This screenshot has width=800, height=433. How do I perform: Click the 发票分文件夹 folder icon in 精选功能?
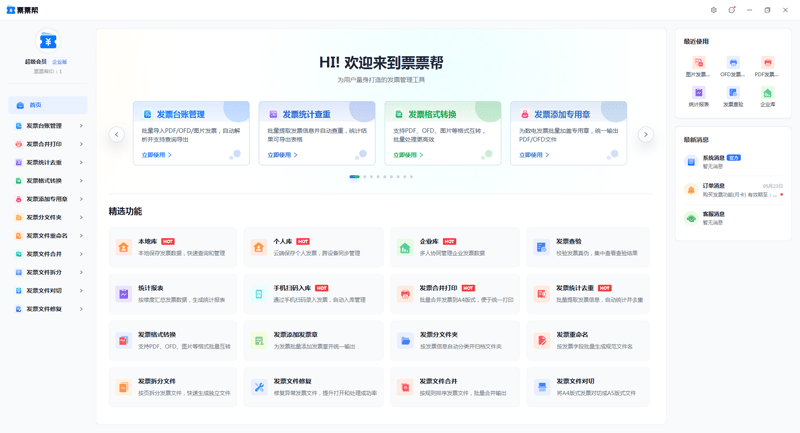click(405, 341)
